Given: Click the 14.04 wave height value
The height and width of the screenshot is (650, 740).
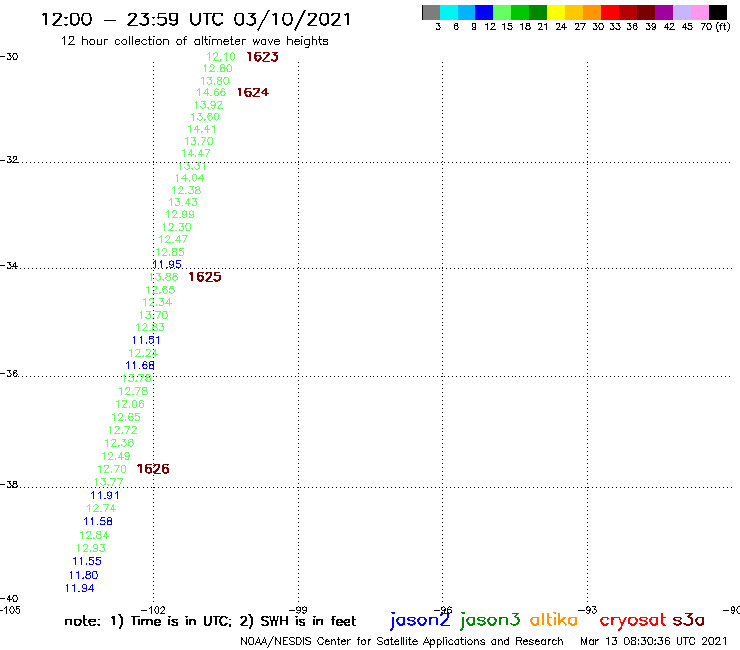Looking at the screenshot, I should pos(189,178).
